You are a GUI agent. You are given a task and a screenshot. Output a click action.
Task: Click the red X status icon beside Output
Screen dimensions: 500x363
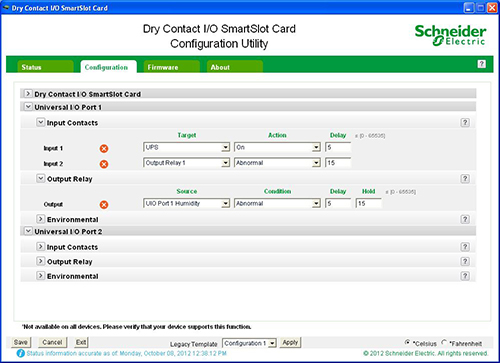click(104, 204)
